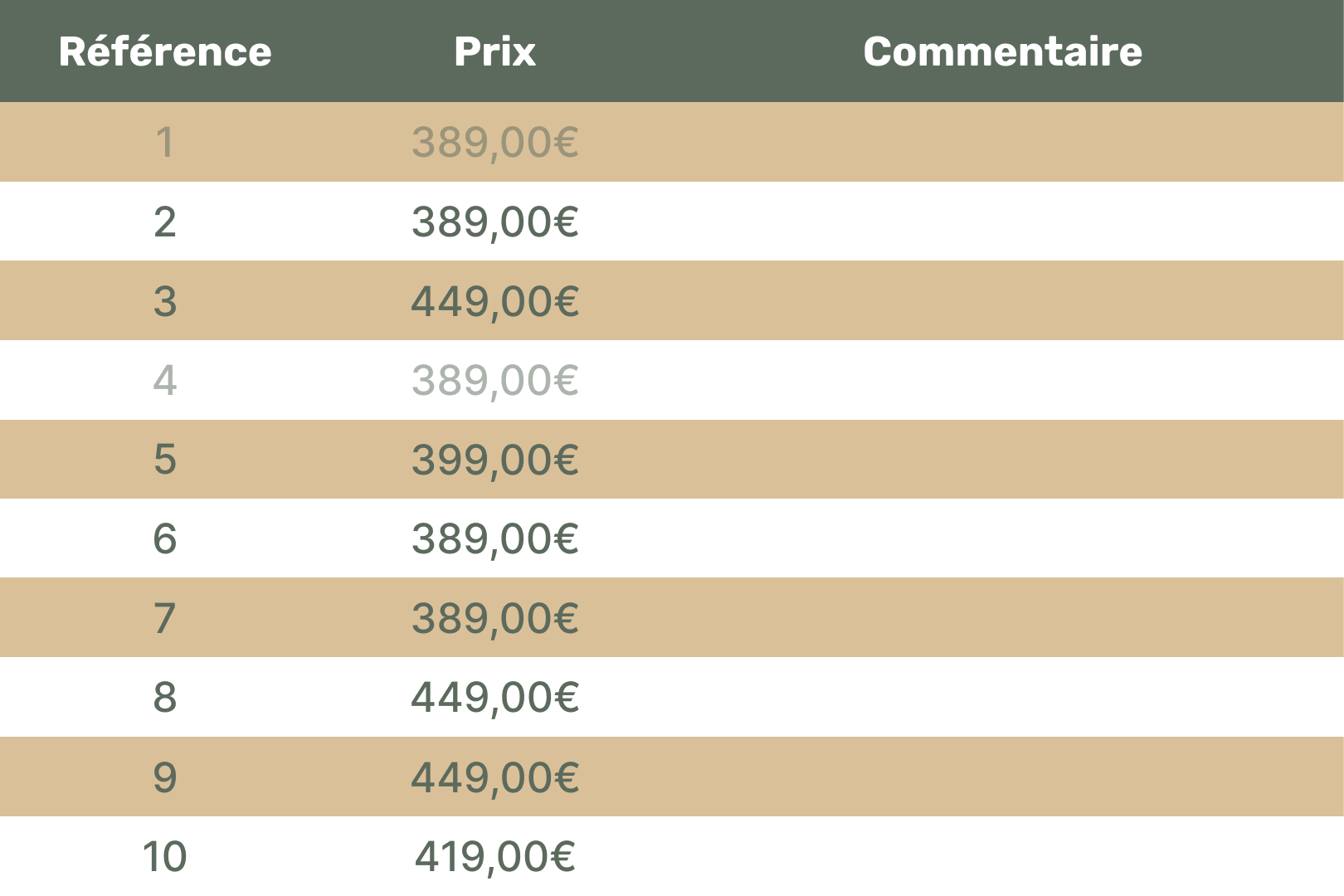Image resolution: width=1344 pixels, height=896 pixels.
Task: Select the reference 3 cell
Action: click(165, 300)
